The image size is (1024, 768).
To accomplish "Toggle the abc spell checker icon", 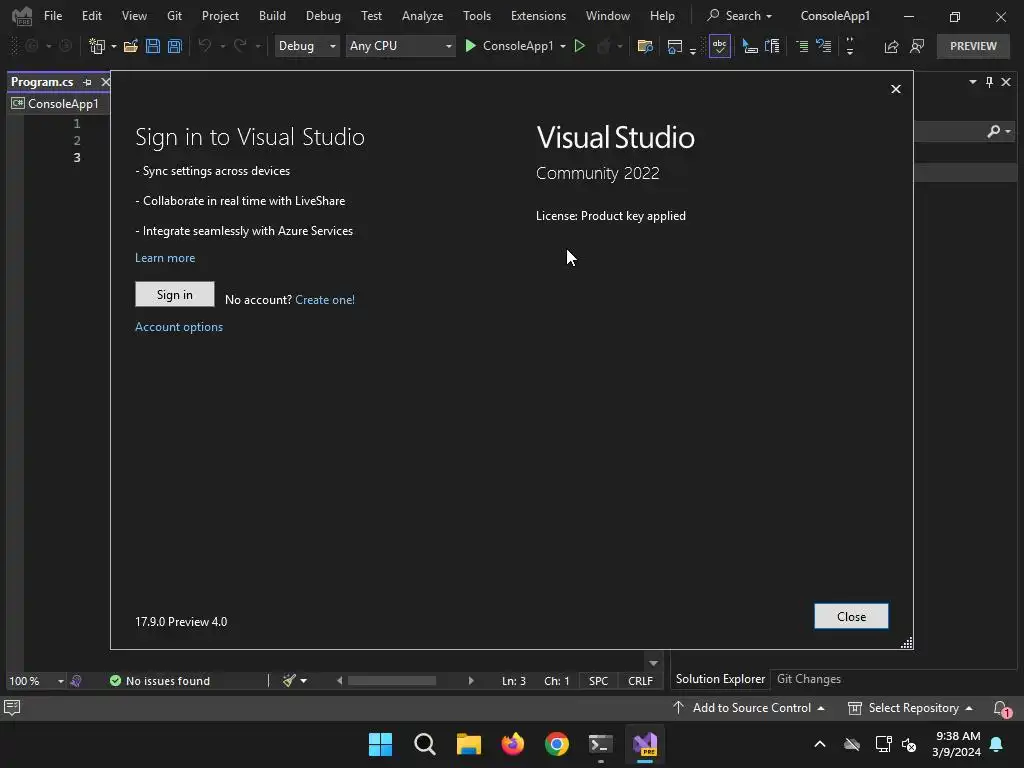I will click(719, 46).
